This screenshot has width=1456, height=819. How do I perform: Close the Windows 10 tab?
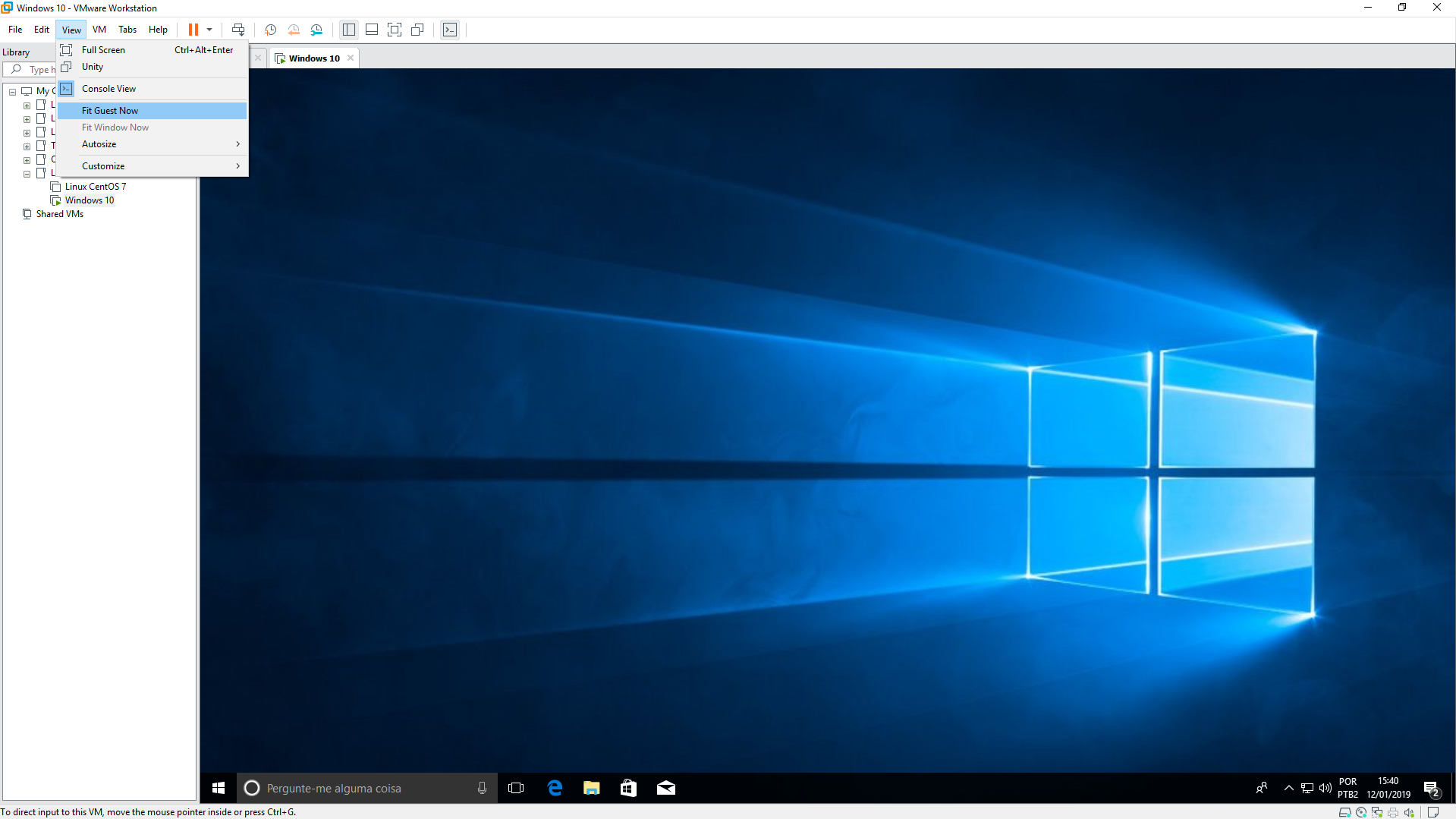[x=351, y=58]
